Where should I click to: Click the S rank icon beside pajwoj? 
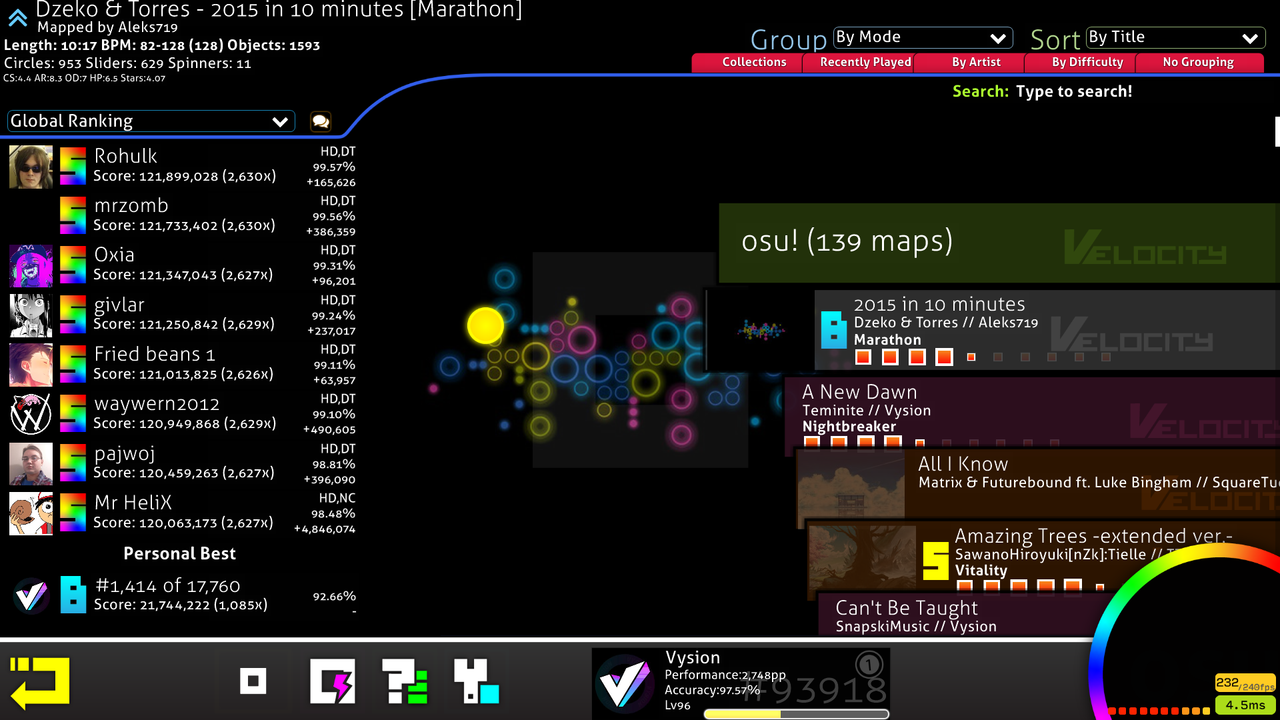73,464
